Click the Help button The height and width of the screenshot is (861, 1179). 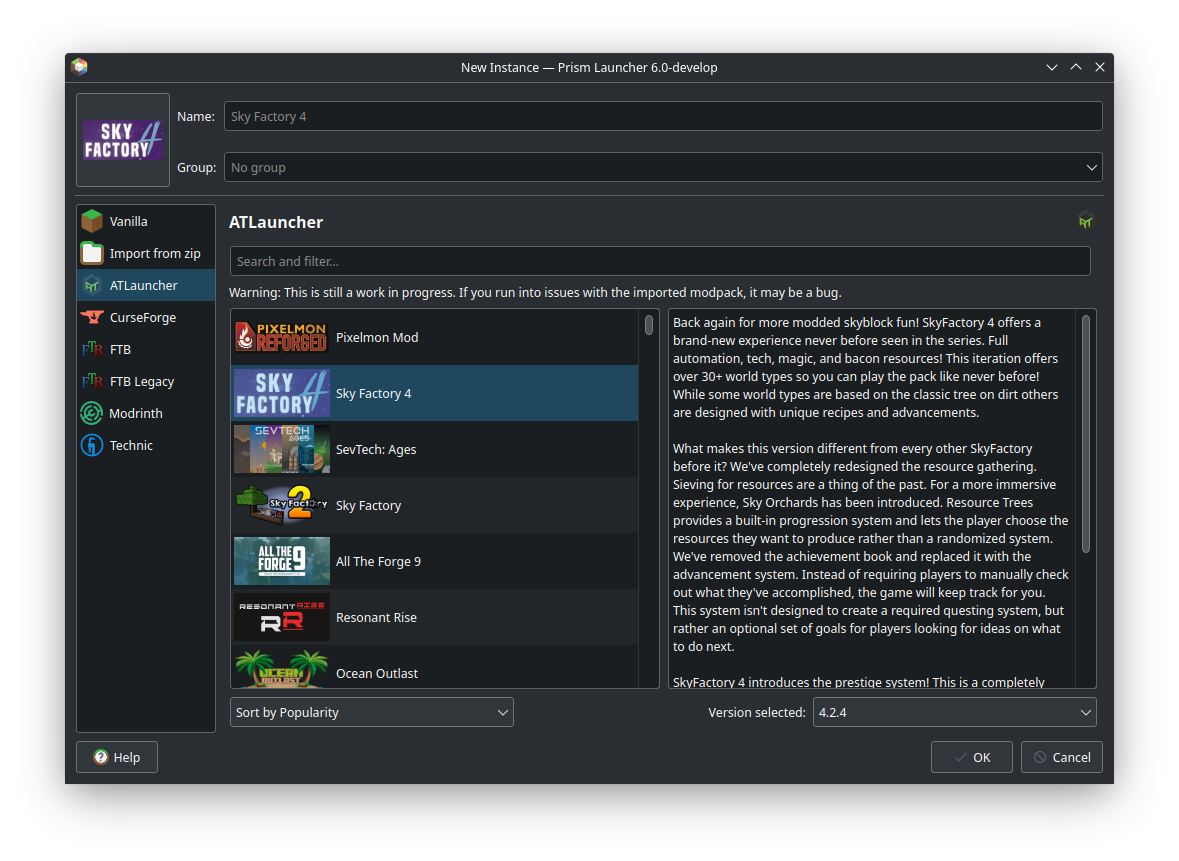click(x=117, y=757)
